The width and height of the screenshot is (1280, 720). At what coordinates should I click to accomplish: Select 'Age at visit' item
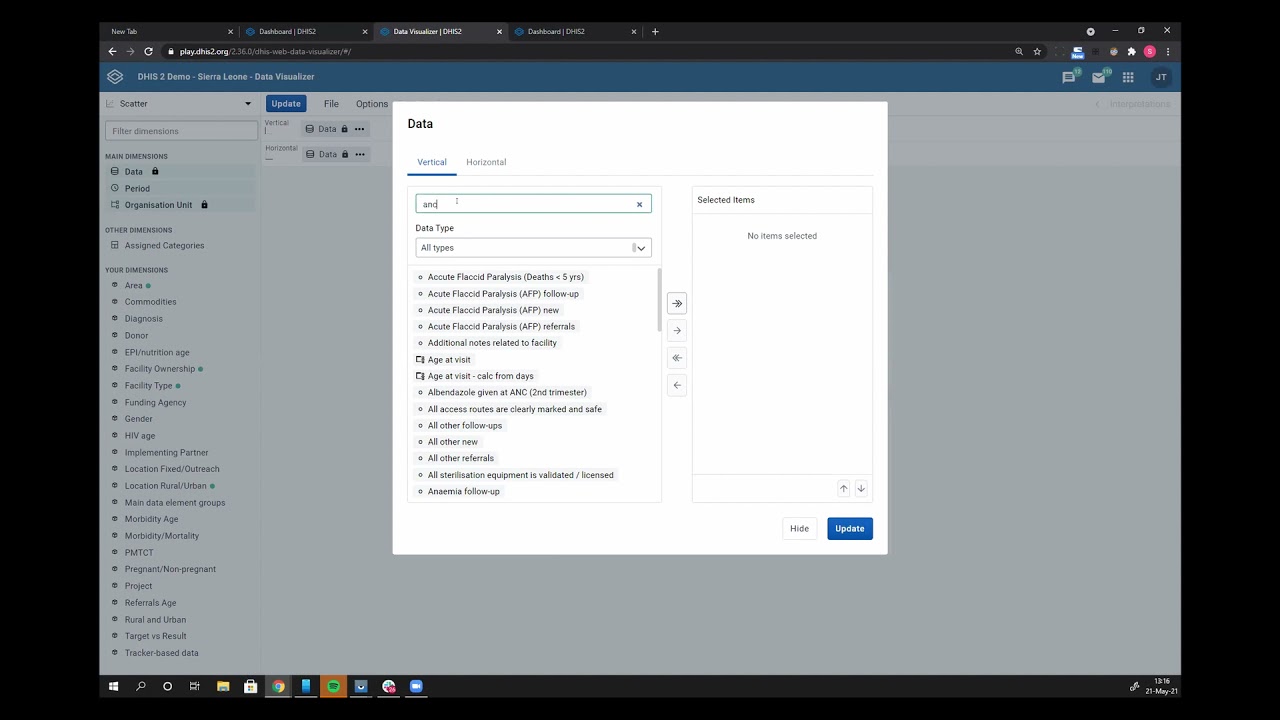444,360
